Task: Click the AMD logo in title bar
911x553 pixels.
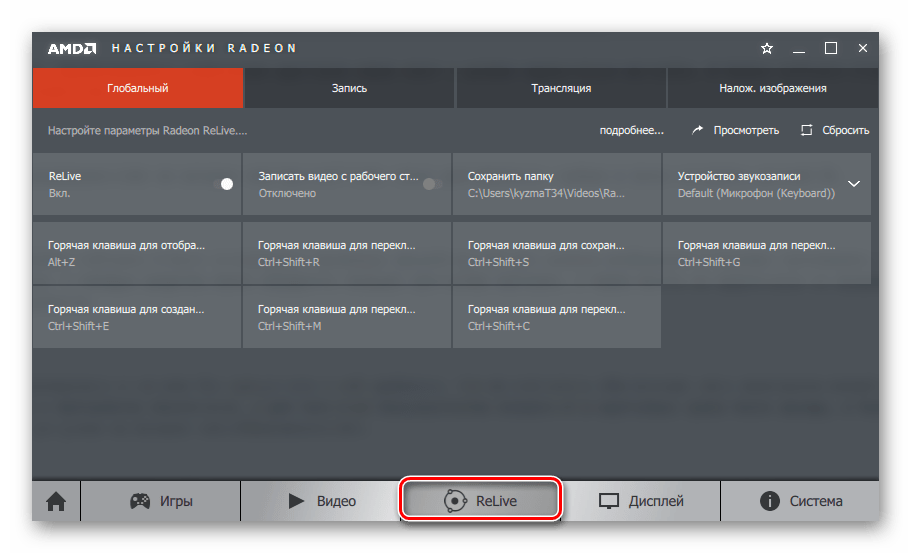Action: pos(71,48)
